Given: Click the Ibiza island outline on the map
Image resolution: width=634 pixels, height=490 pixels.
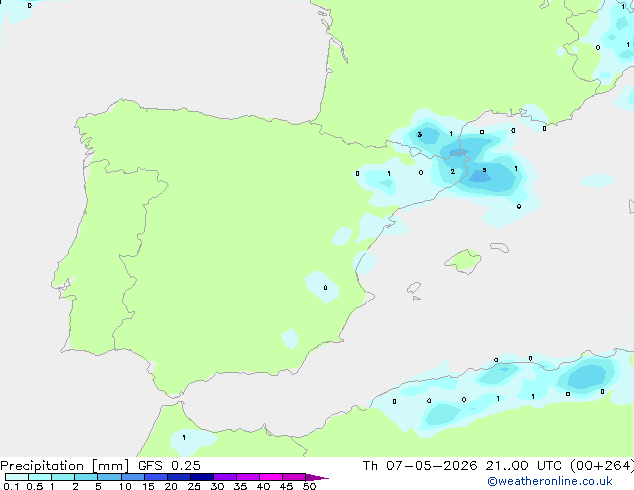Looking at the screenshot, I should coord(414,288).
